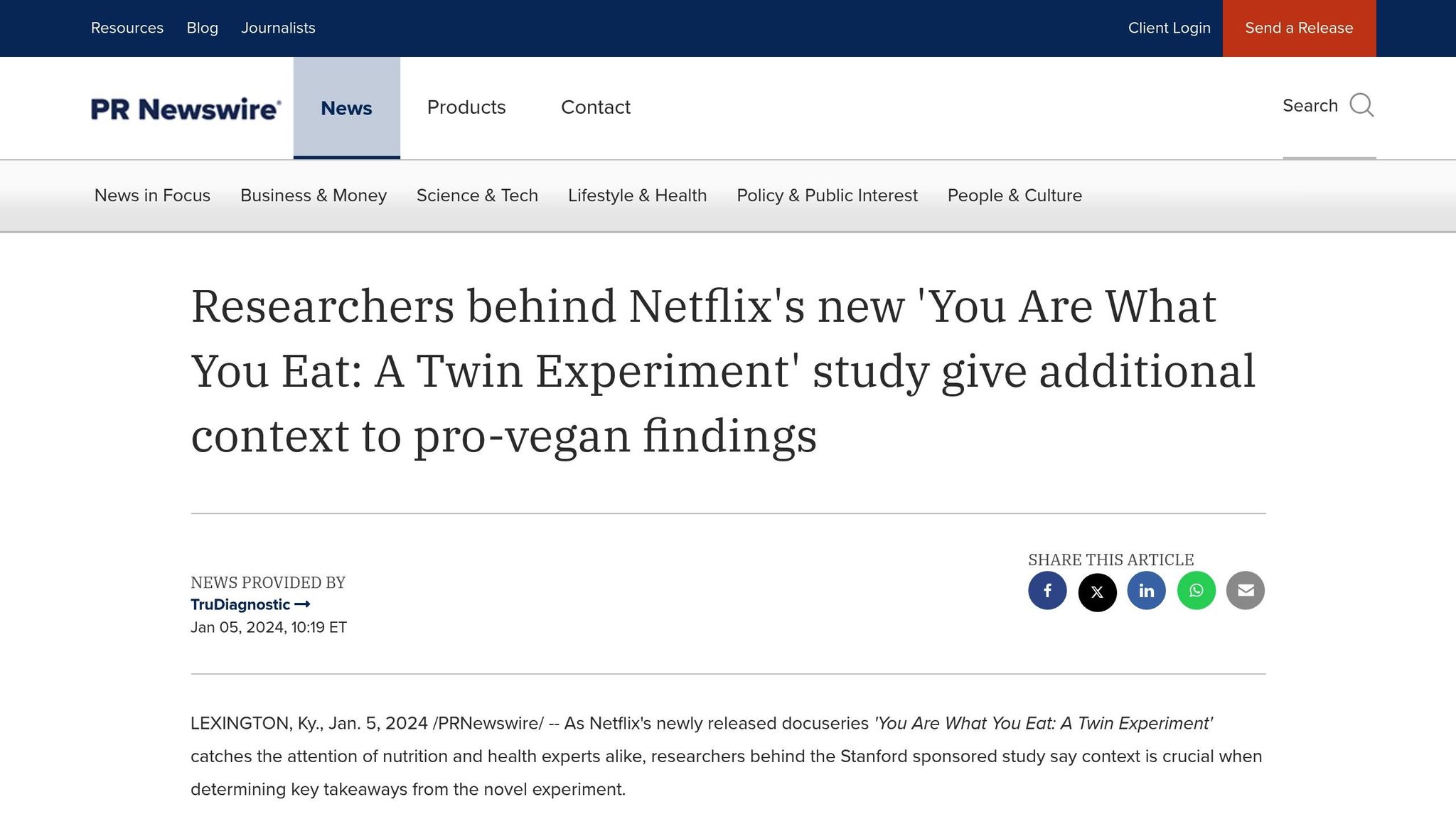
Task: Open People & Culture category
Action: [1015, 196]
